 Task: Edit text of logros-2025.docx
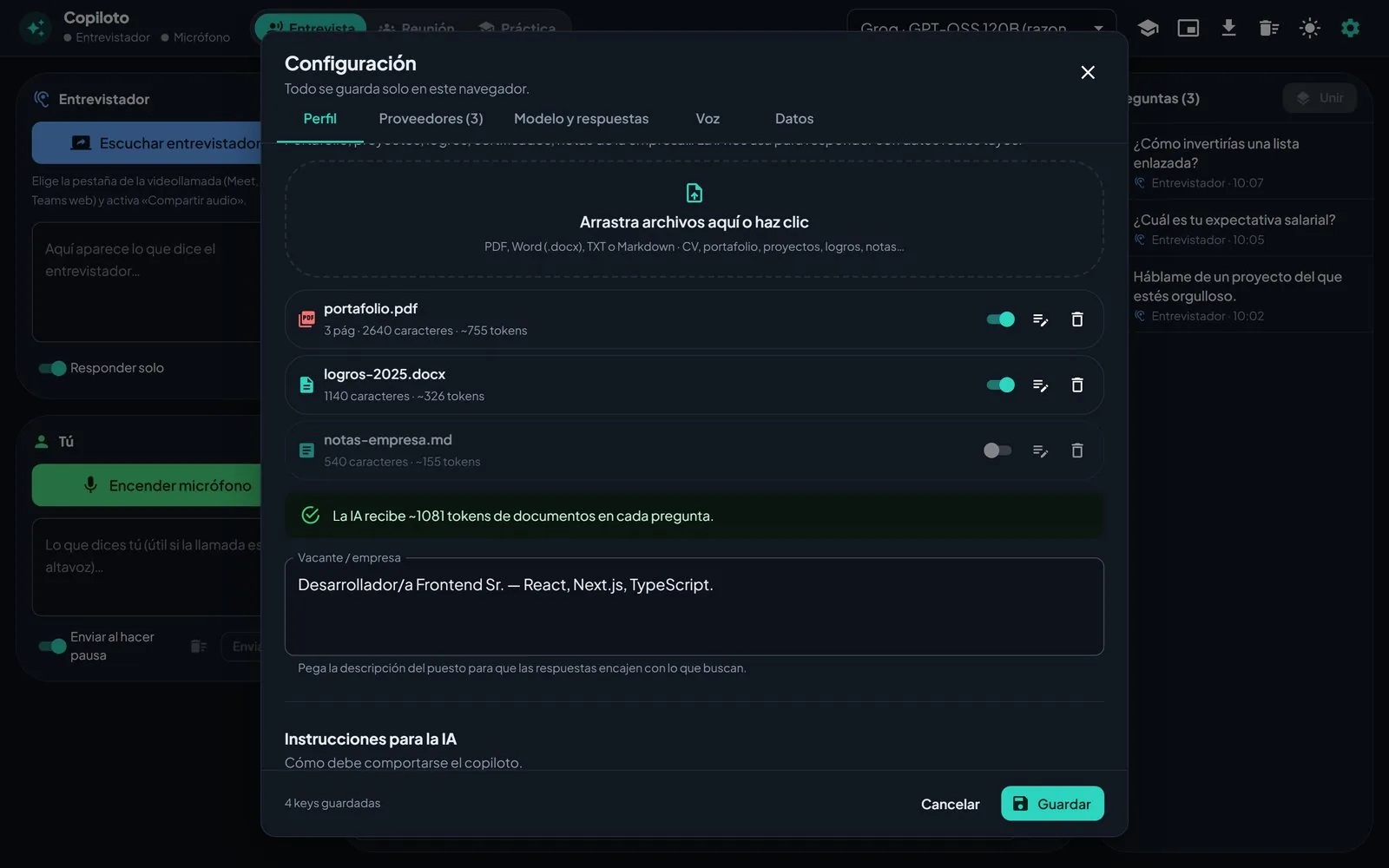(1040, 385)
